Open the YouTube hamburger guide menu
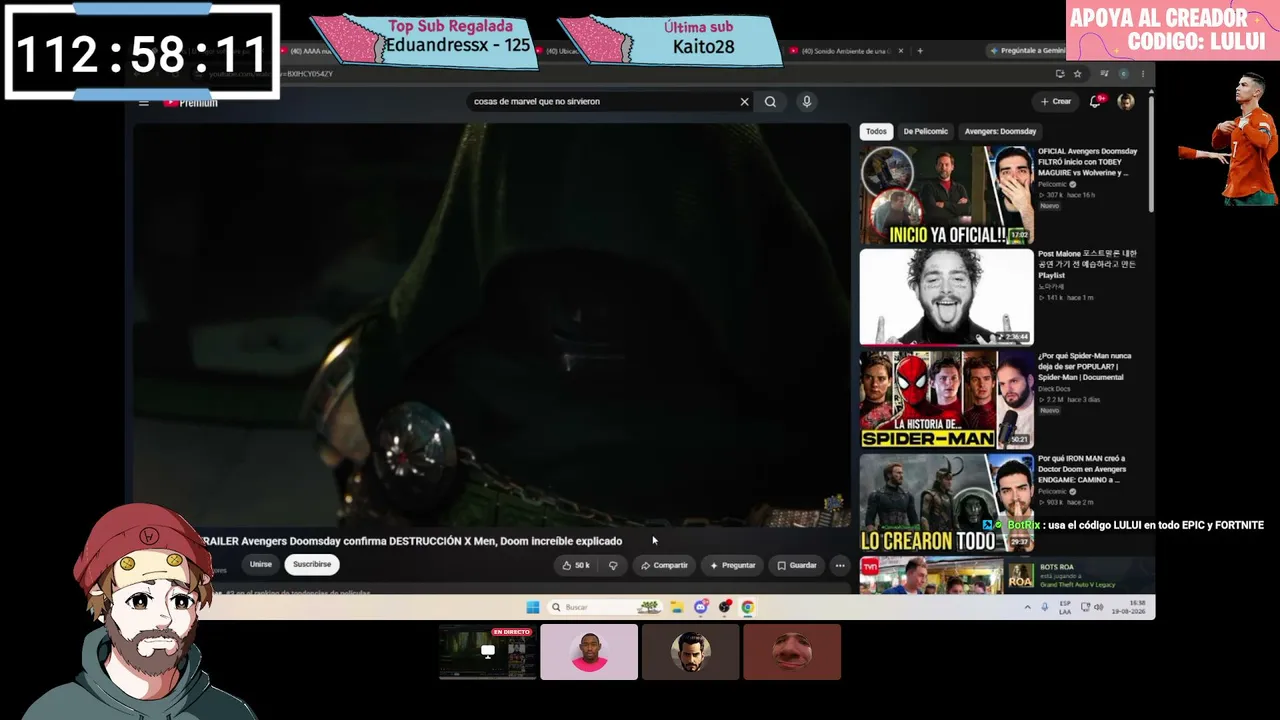The width and height of the screenshot is (1280, 720). pos(144,102)
